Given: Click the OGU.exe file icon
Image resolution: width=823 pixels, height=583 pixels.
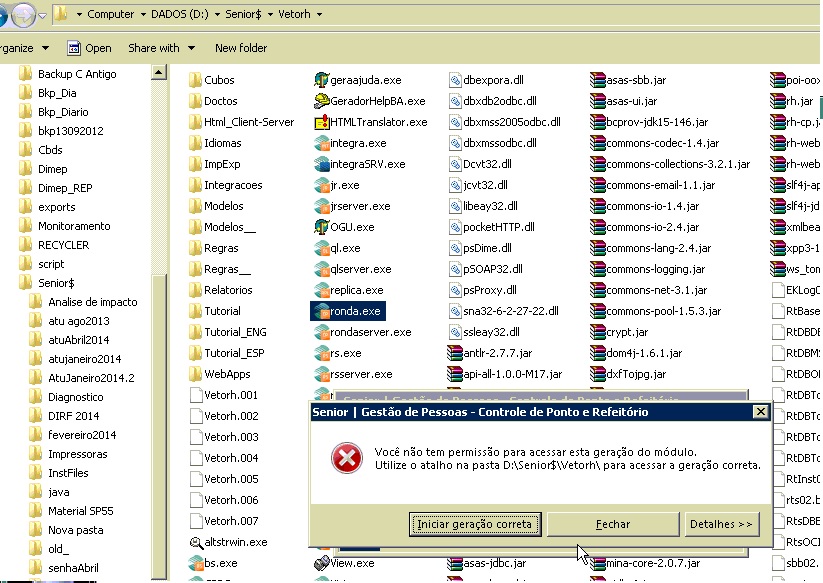Looking at the screenshot, I should click(x=321, y=227).
